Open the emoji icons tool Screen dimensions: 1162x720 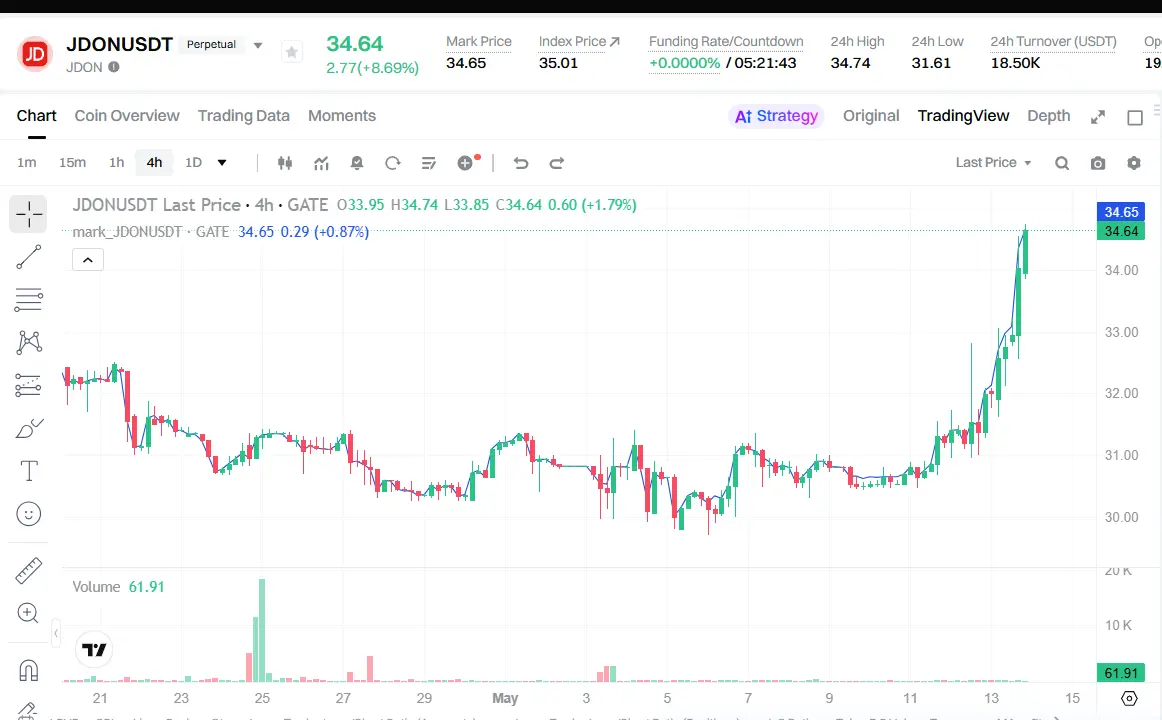point(29,514)
